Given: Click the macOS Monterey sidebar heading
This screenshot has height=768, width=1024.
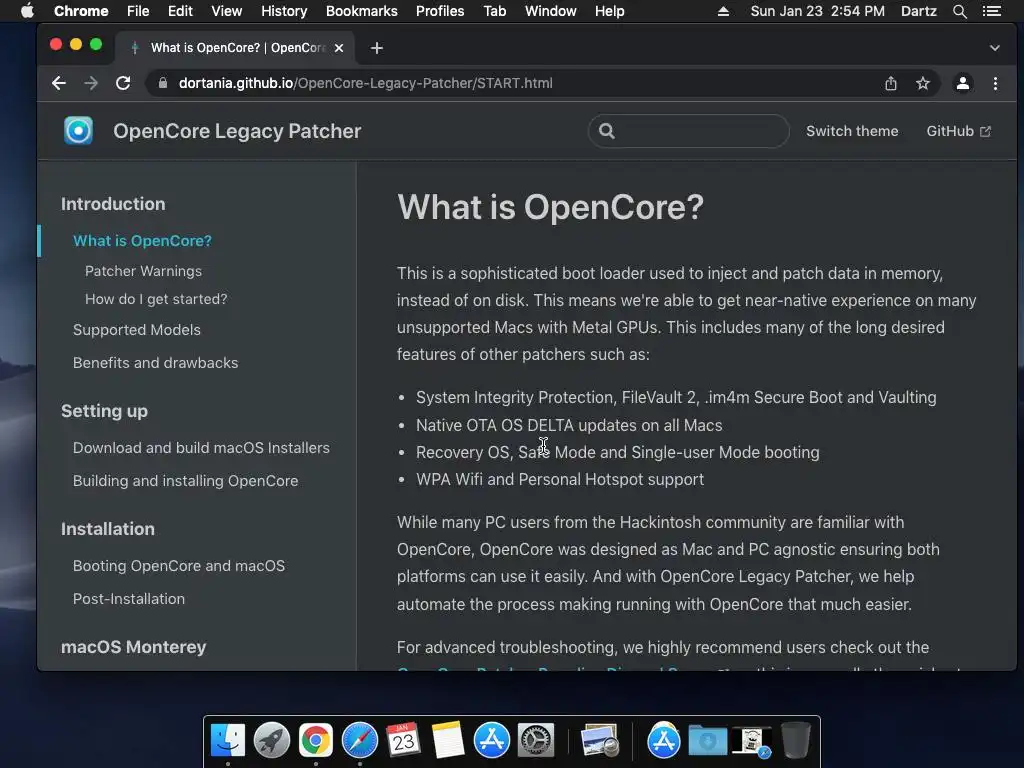Looking at the screenshot, I should click(x=133, y=647).
